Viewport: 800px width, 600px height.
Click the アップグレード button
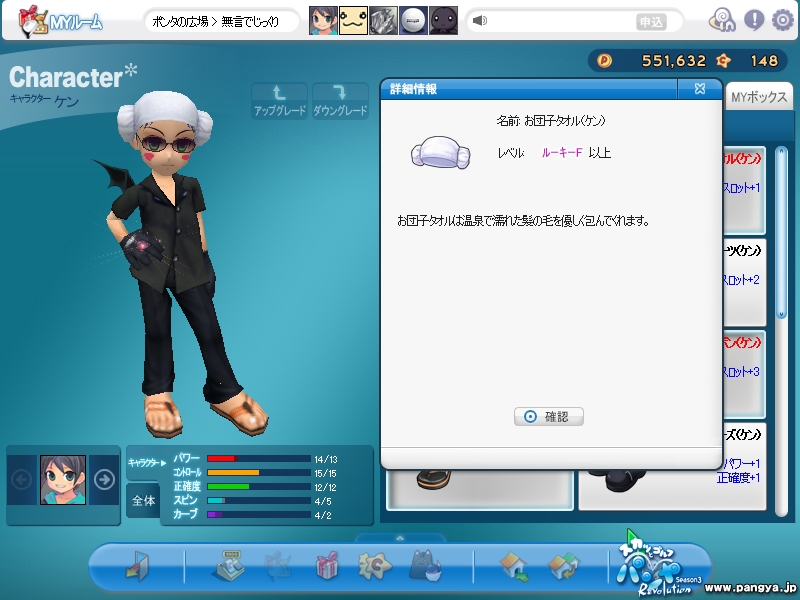[280, 101]
